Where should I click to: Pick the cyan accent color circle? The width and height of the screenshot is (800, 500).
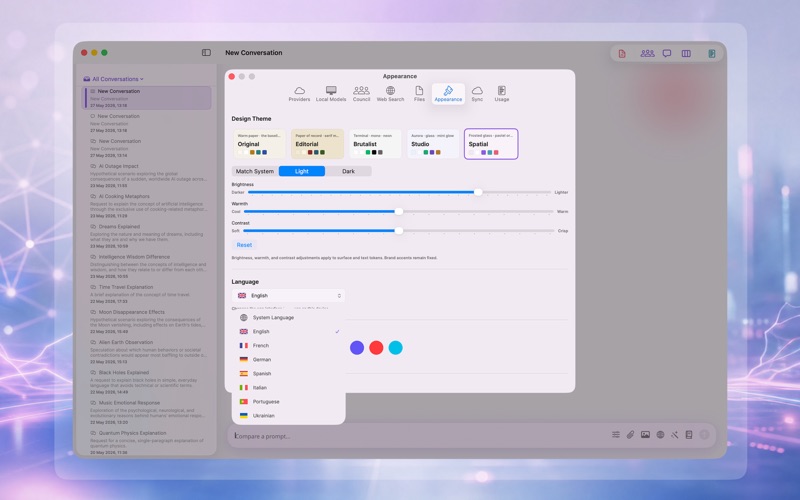[395, 347]
